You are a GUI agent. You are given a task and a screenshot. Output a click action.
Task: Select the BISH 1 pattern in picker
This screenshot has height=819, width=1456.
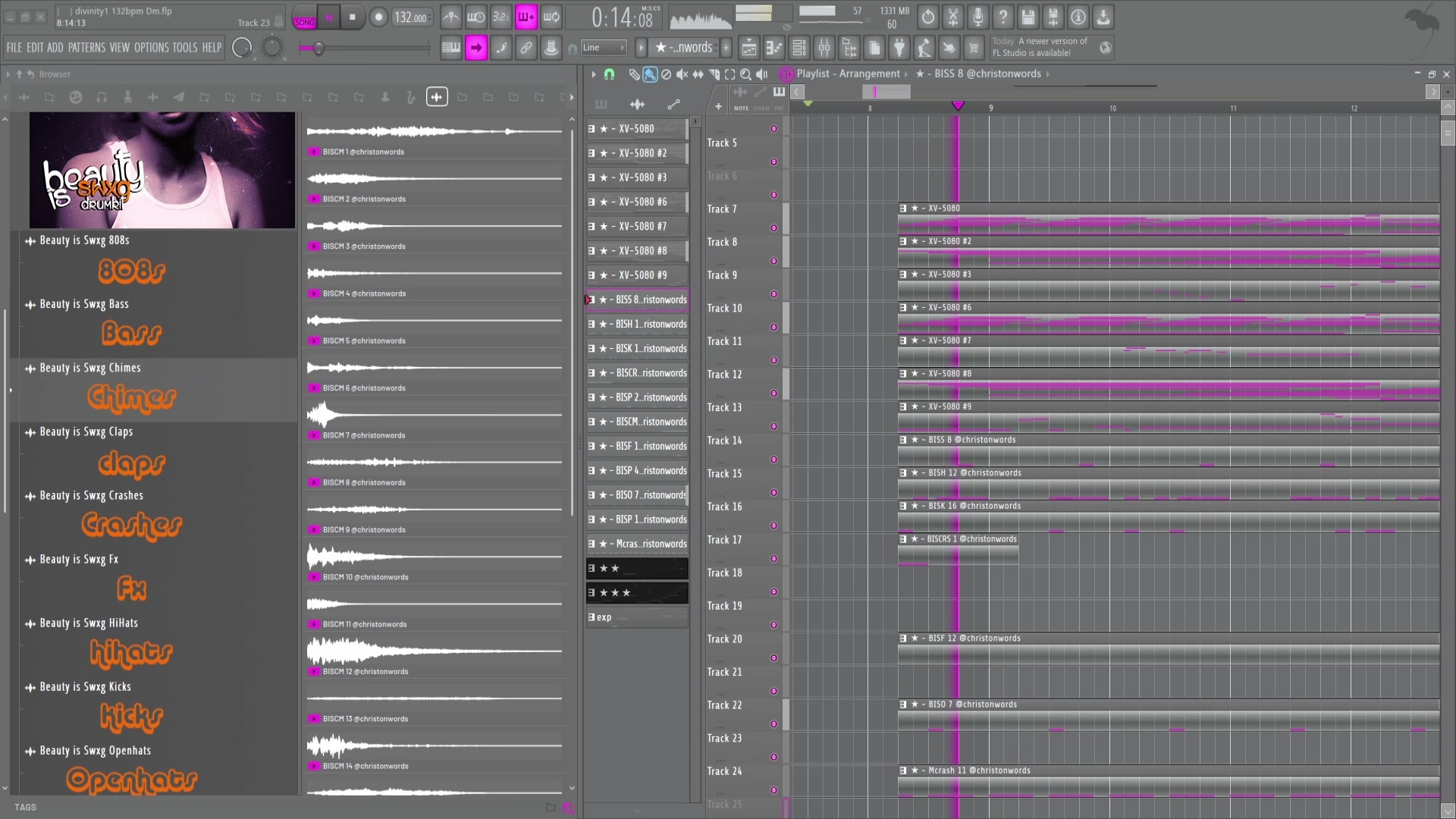pos(637,325)
